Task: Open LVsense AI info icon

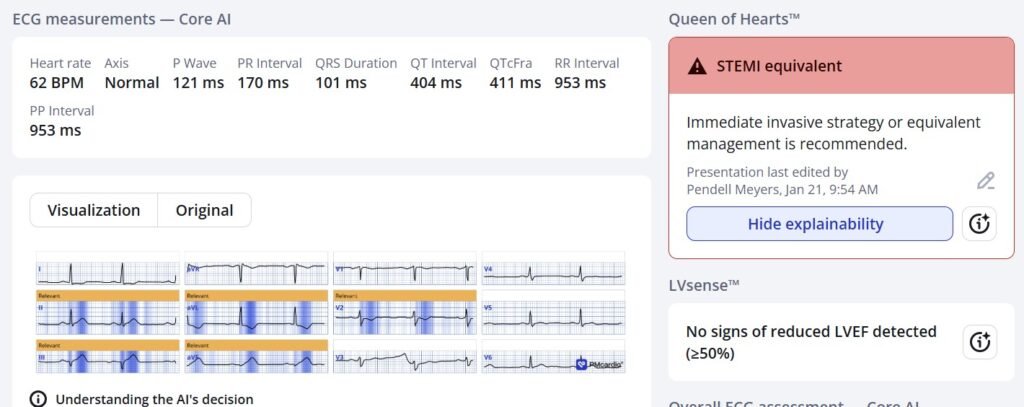Action: point(979,342)
